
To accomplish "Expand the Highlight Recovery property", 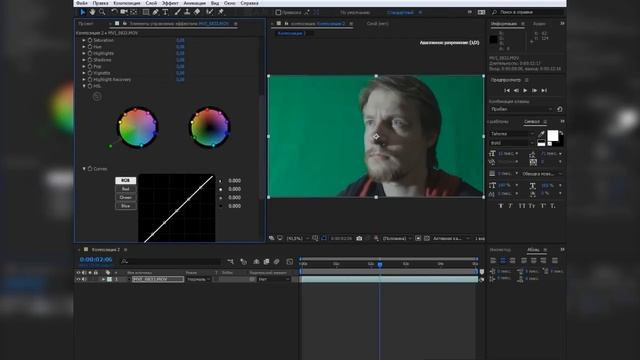I will pyautogui.click(x=84, y=80).
